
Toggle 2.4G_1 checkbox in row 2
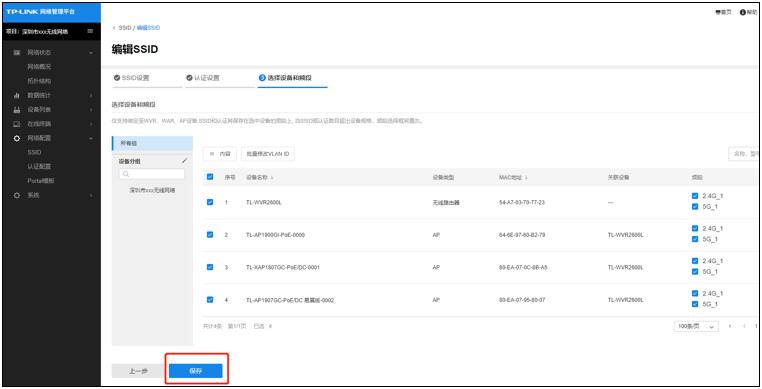(x=695, y=229)
